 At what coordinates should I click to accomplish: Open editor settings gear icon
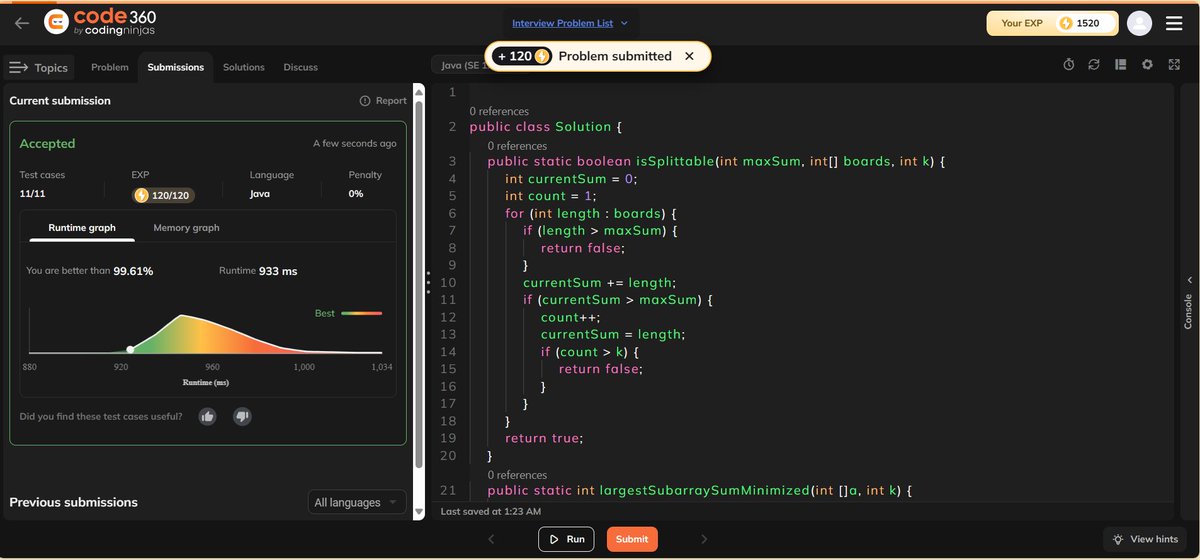pos(1147,65)
